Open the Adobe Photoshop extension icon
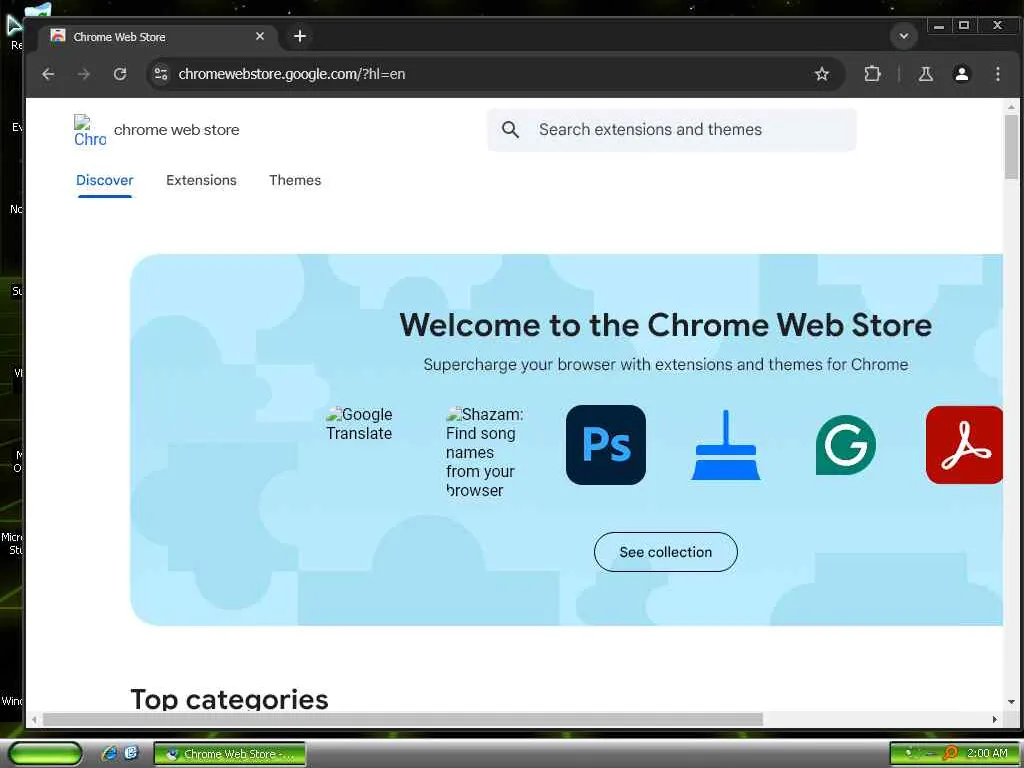1024x768 pixels. (x=605, y=445)
